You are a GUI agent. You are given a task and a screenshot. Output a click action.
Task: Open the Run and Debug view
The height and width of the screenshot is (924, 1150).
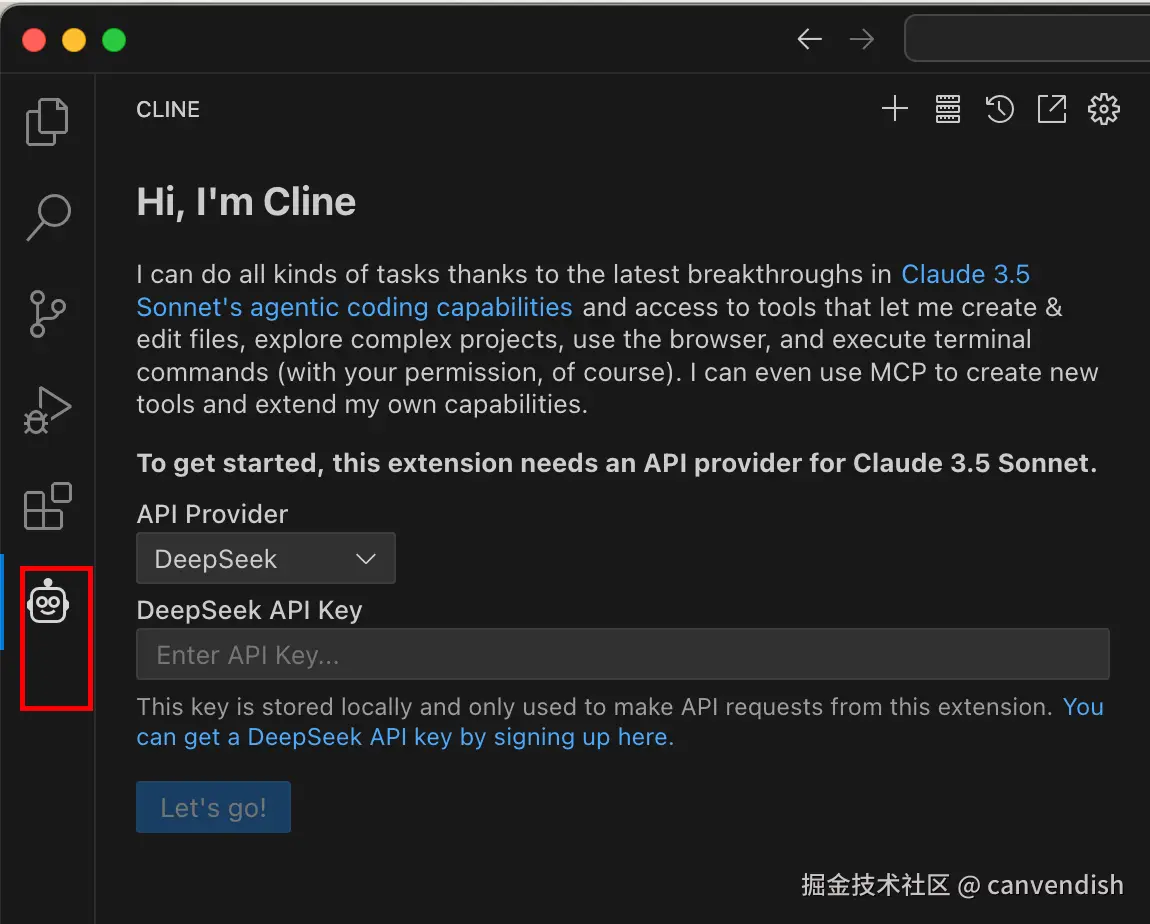(x=48, y=410)
